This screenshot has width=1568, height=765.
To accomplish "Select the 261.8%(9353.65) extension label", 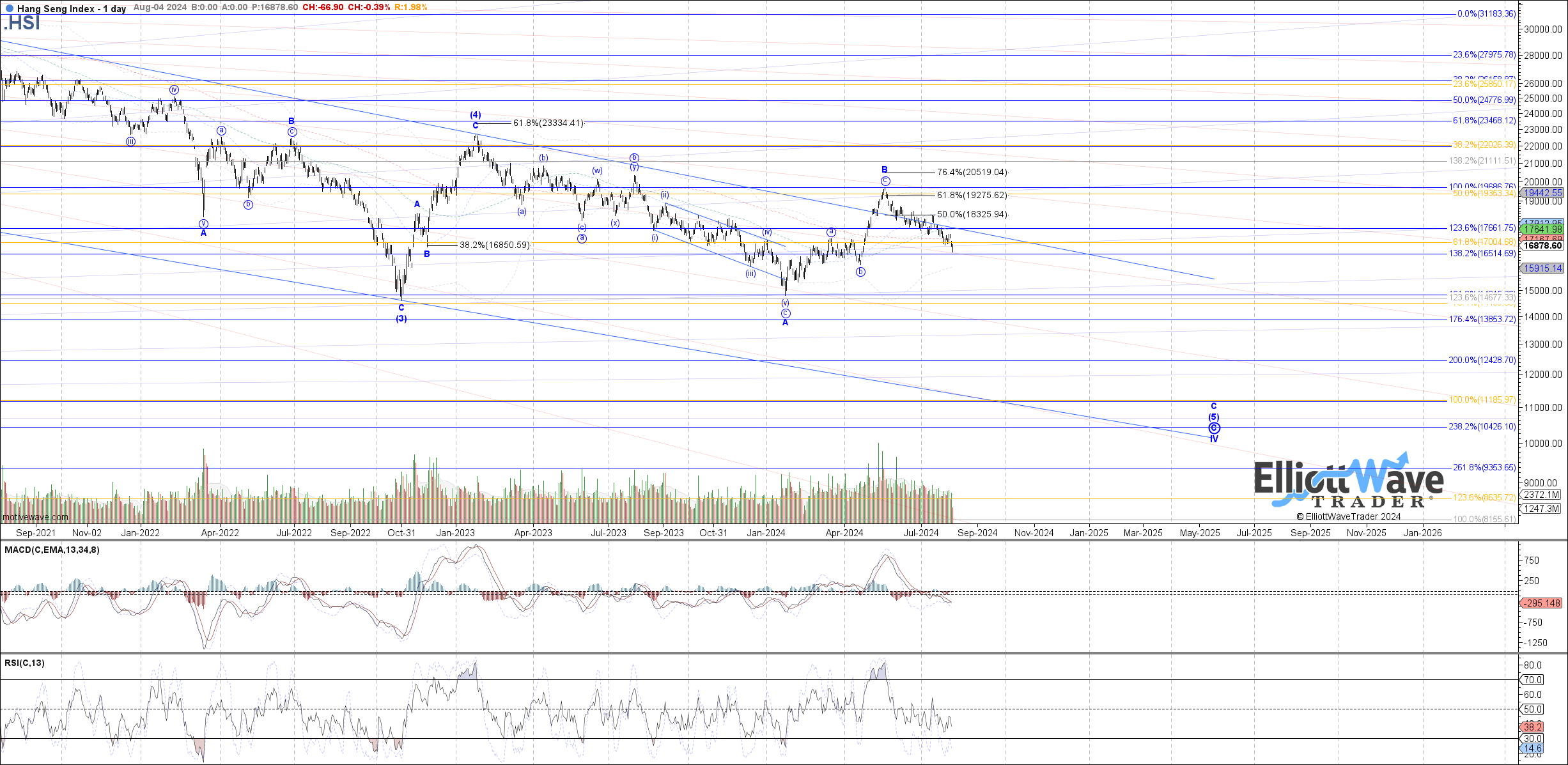I will pos(1484,467).
